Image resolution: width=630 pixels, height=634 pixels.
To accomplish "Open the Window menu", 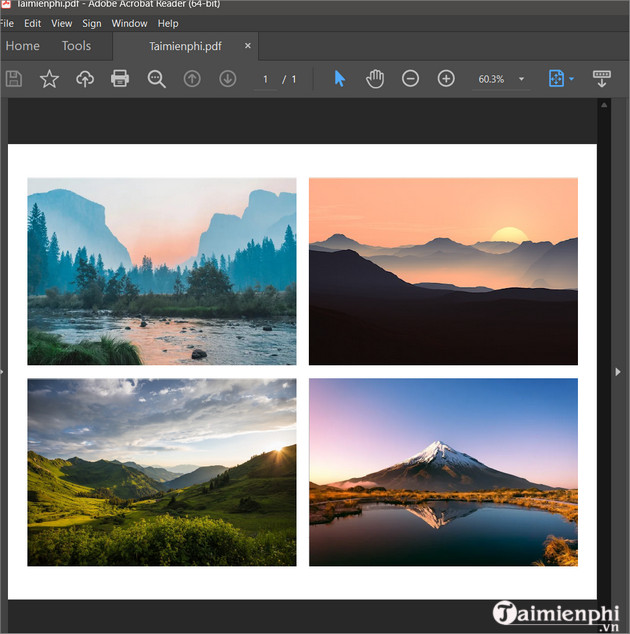I will pyautogui.click(x=129, y=23).
